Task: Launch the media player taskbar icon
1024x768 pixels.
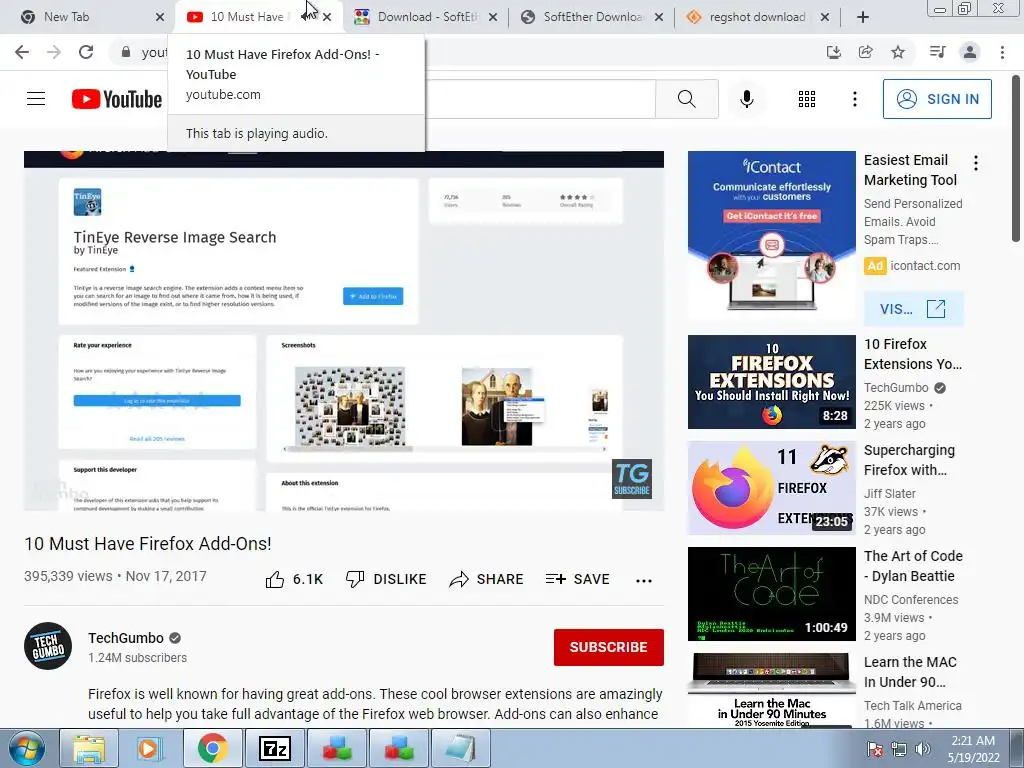Action: point(150,748)
